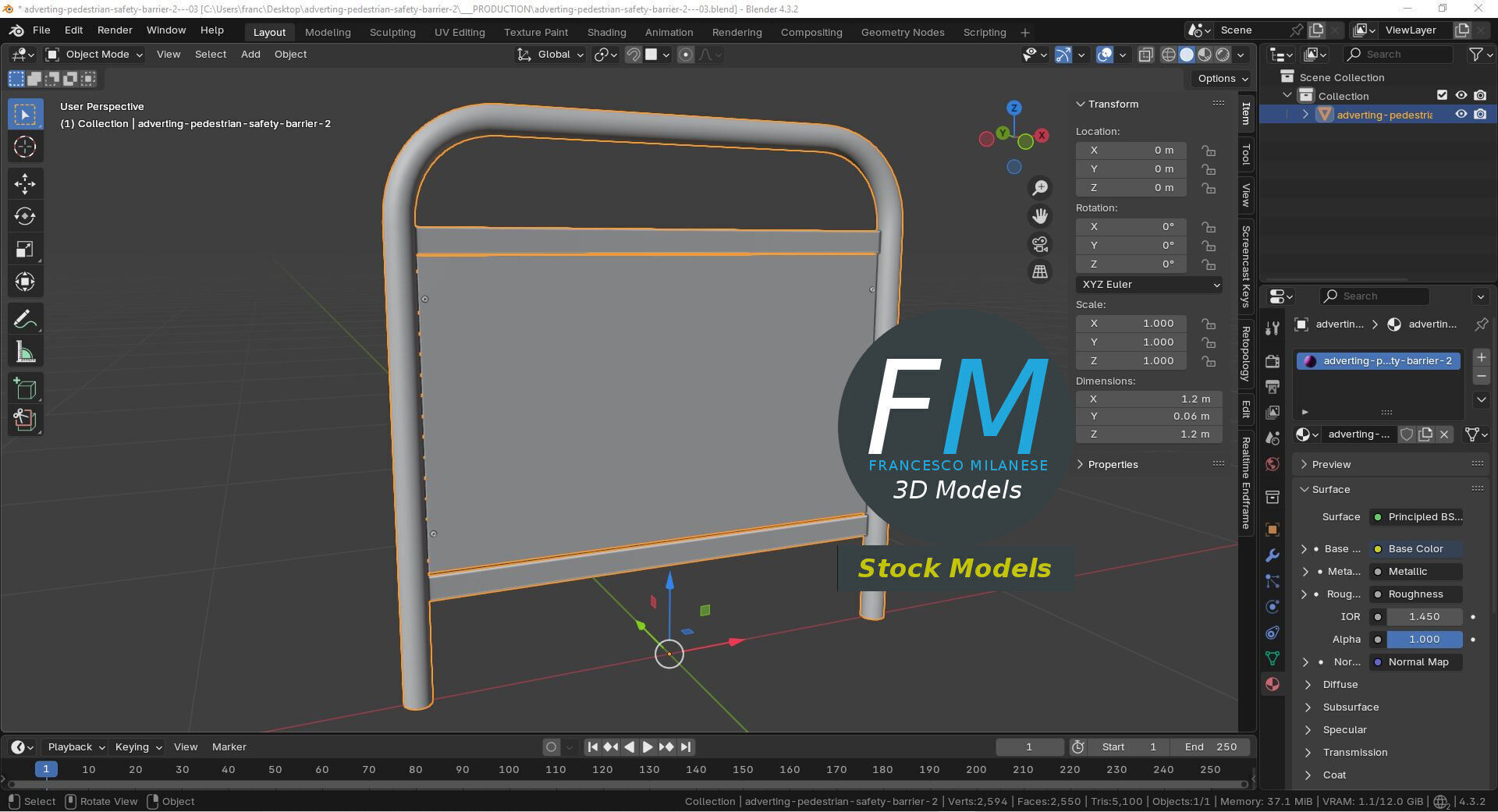Click the Normal Map linked button
This screenshot has height=812, width=1498.
(1417, 662)
